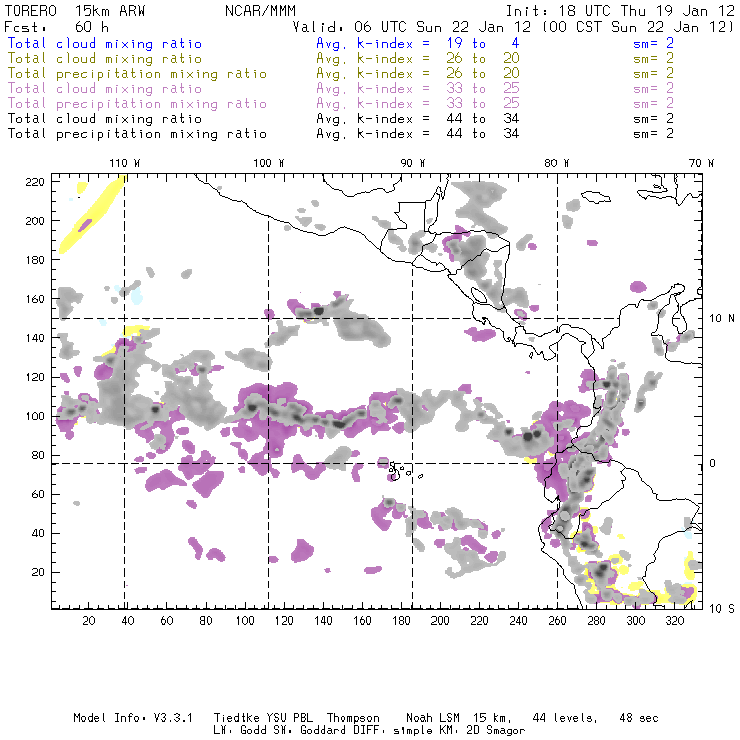The width and height of the screenshot is (740, 740).
Task: Click "Valid: 06 UTC Sun 22 Jan 12" text
Action: click(x=412, y=27)
